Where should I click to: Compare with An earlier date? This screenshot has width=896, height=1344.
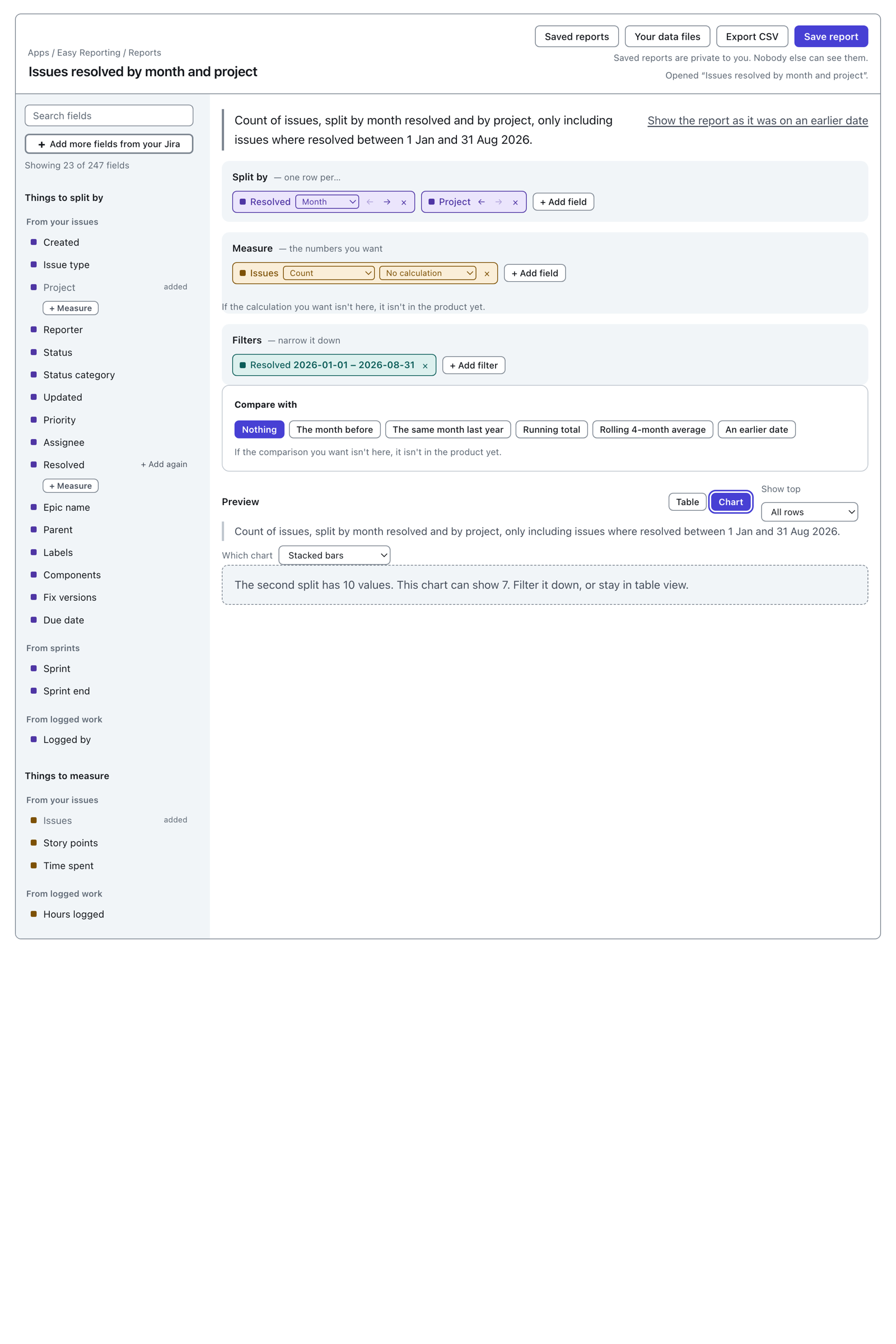tap(756, 430)
